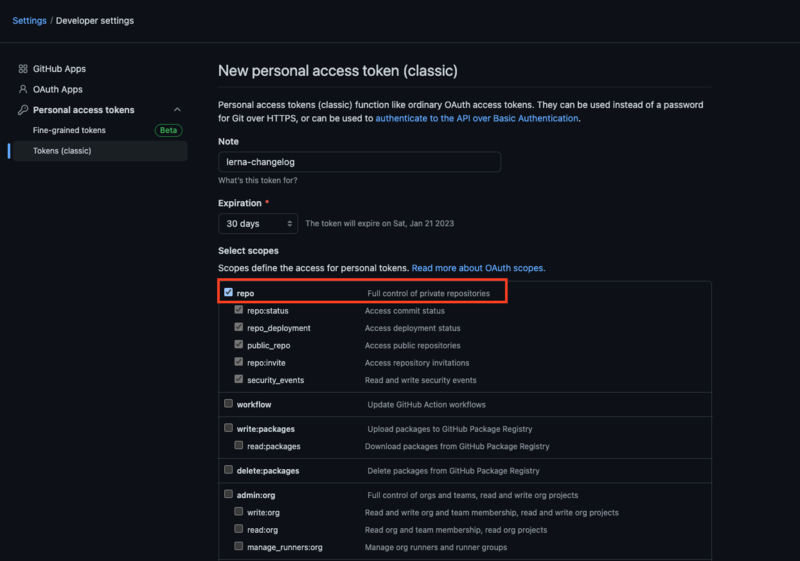Click the Expiration field label
The image size is (800, 561).
click(240, 203)
